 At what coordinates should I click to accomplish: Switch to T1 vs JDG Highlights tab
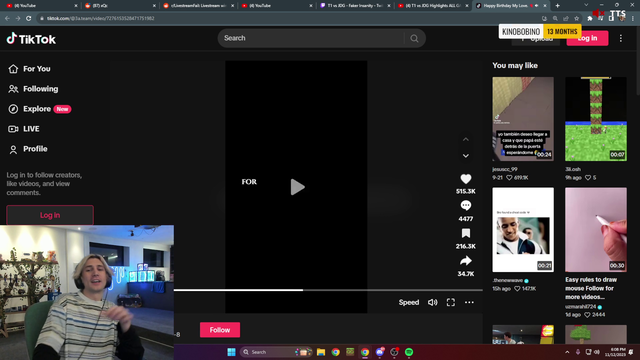click(x=433, y=6)
